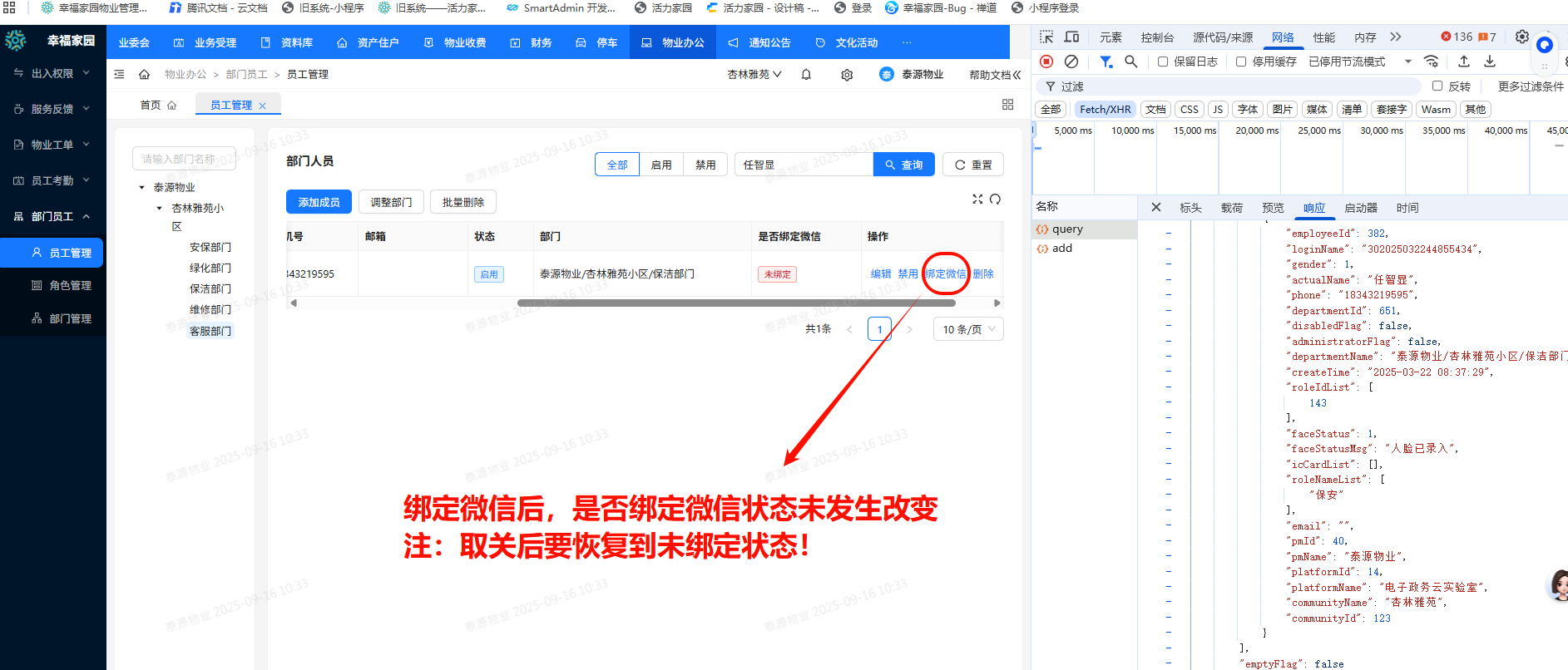Screen dimensions: 1568x670
Task: Collapse the 泰源物业 tree node
Action: click(142, 188)
